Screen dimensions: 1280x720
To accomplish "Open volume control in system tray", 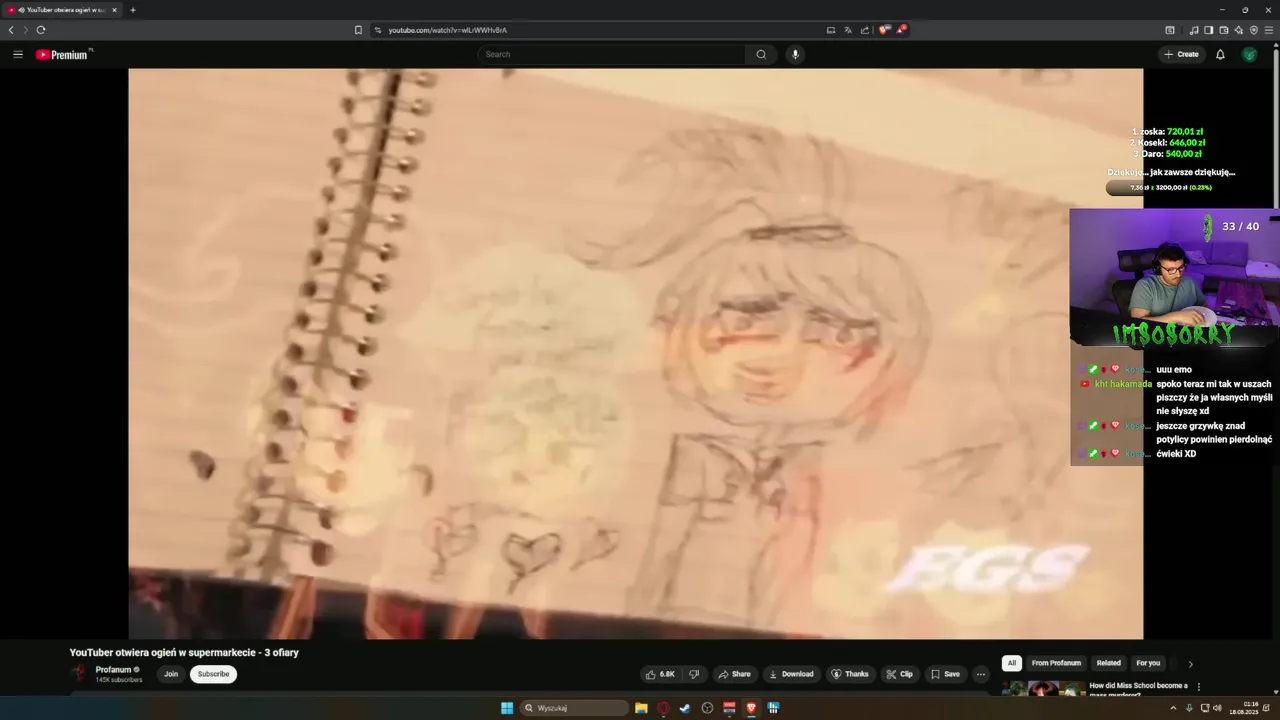I will tap(1217, 708).
